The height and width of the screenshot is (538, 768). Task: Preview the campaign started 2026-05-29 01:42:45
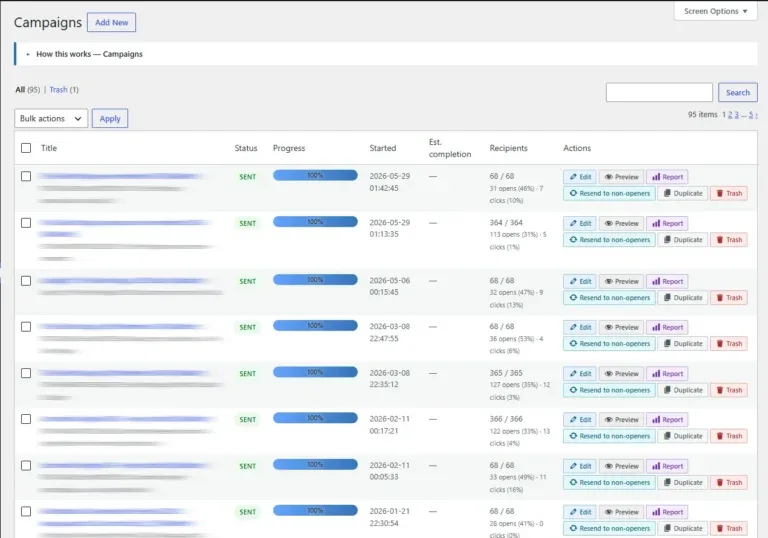tap(622, 177)
